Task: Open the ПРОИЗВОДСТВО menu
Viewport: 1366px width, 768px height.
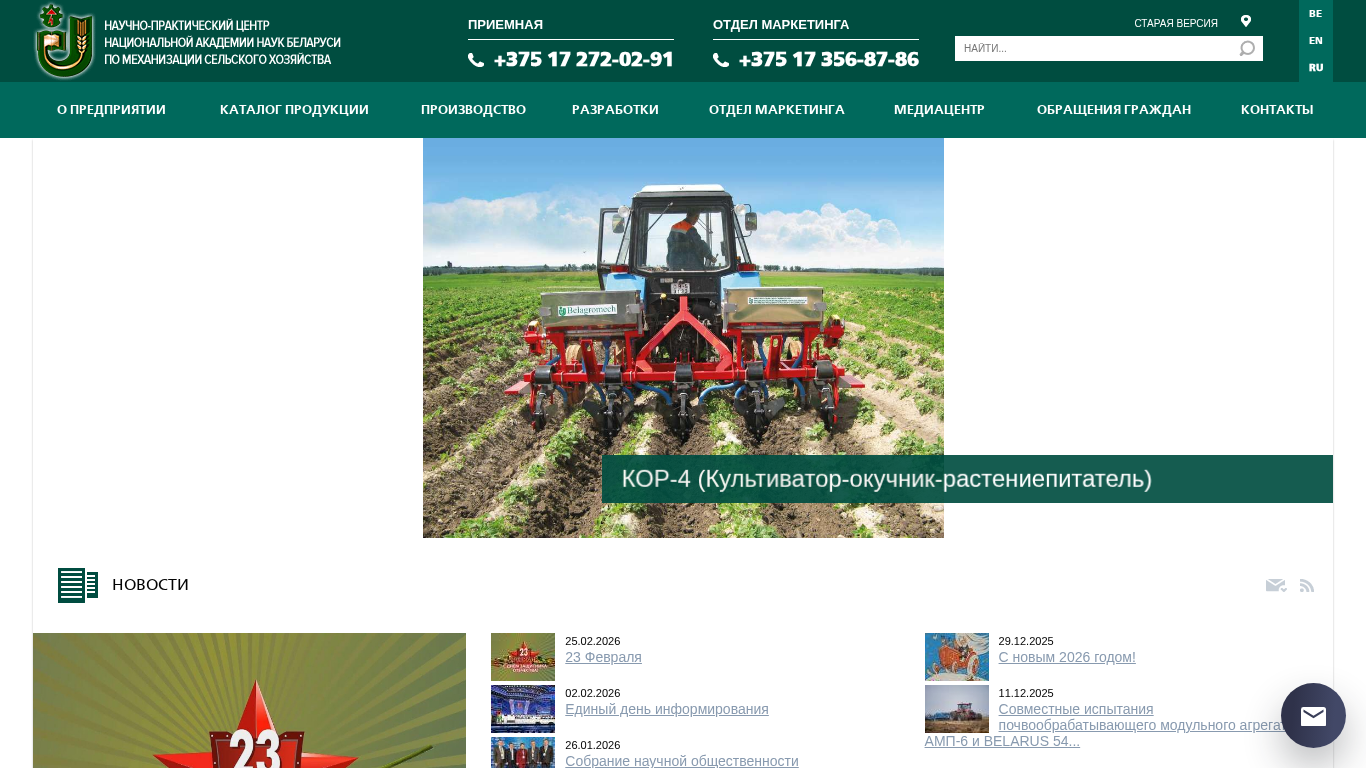Action: 473,110
